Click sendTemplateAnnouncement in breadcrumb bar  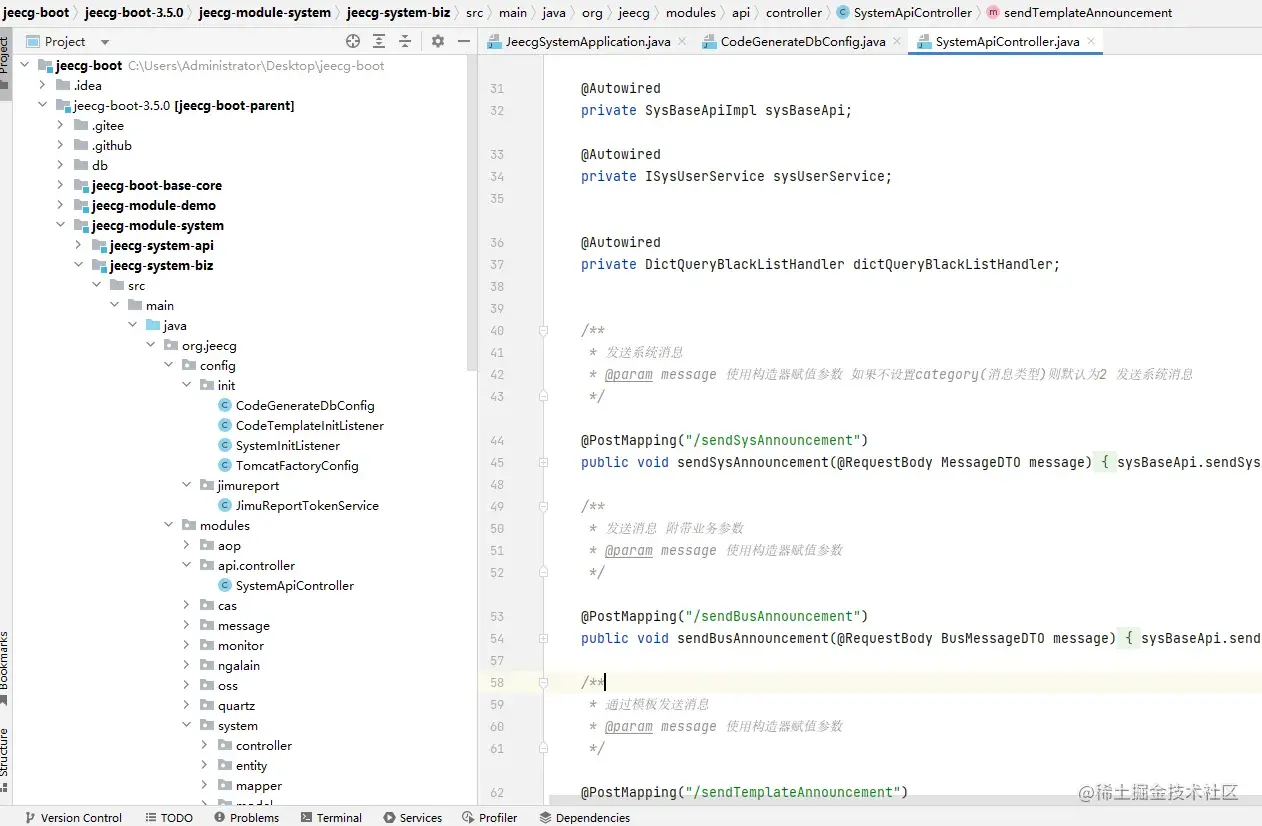[1078, 13]
